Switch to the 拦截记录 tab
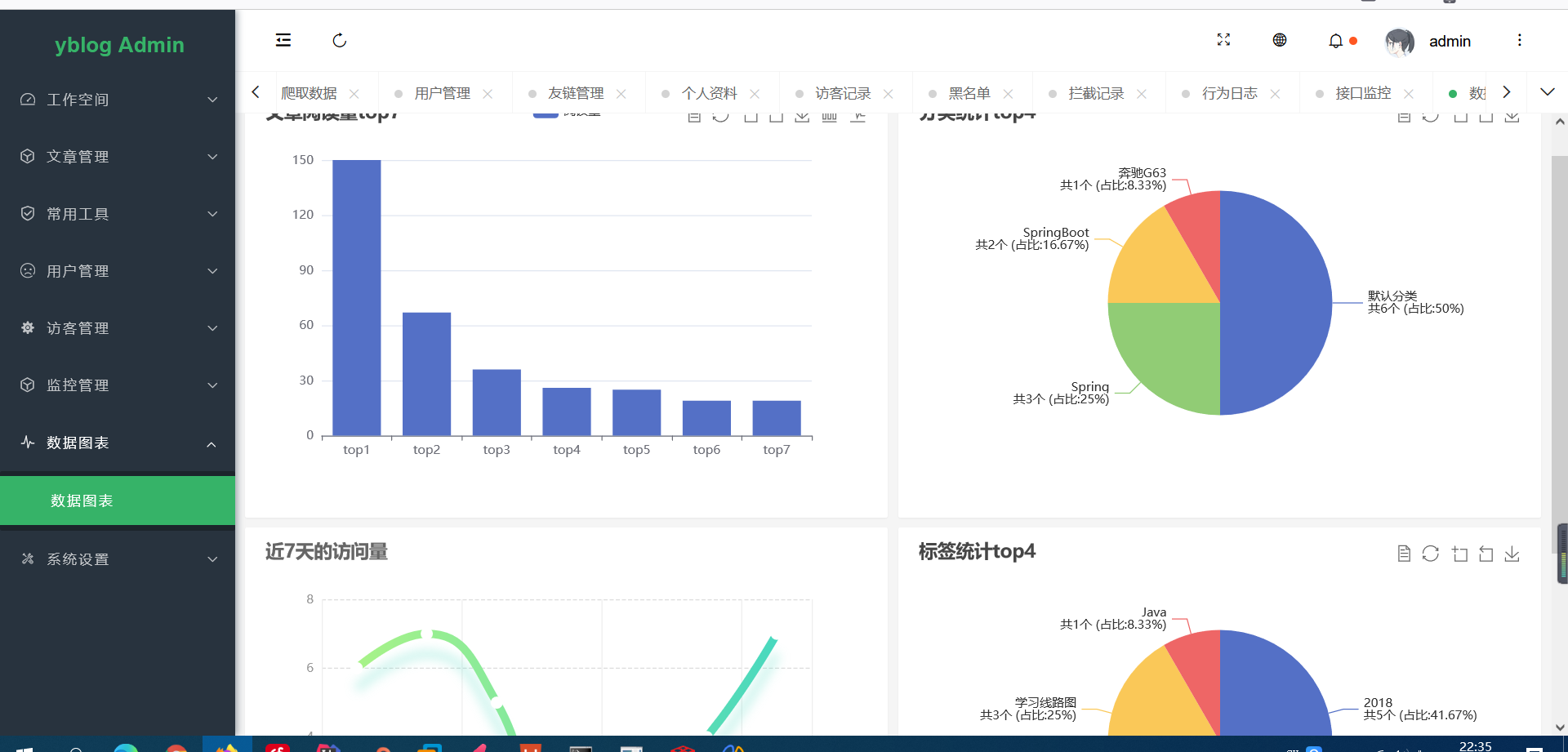 coord(1096,93)
